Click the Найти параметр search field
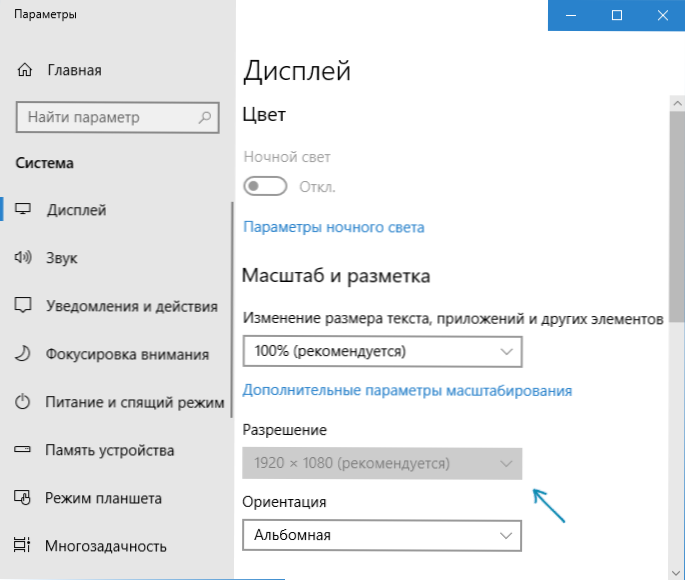Screen dimensions: 685x580 click(x=118, y=117)
